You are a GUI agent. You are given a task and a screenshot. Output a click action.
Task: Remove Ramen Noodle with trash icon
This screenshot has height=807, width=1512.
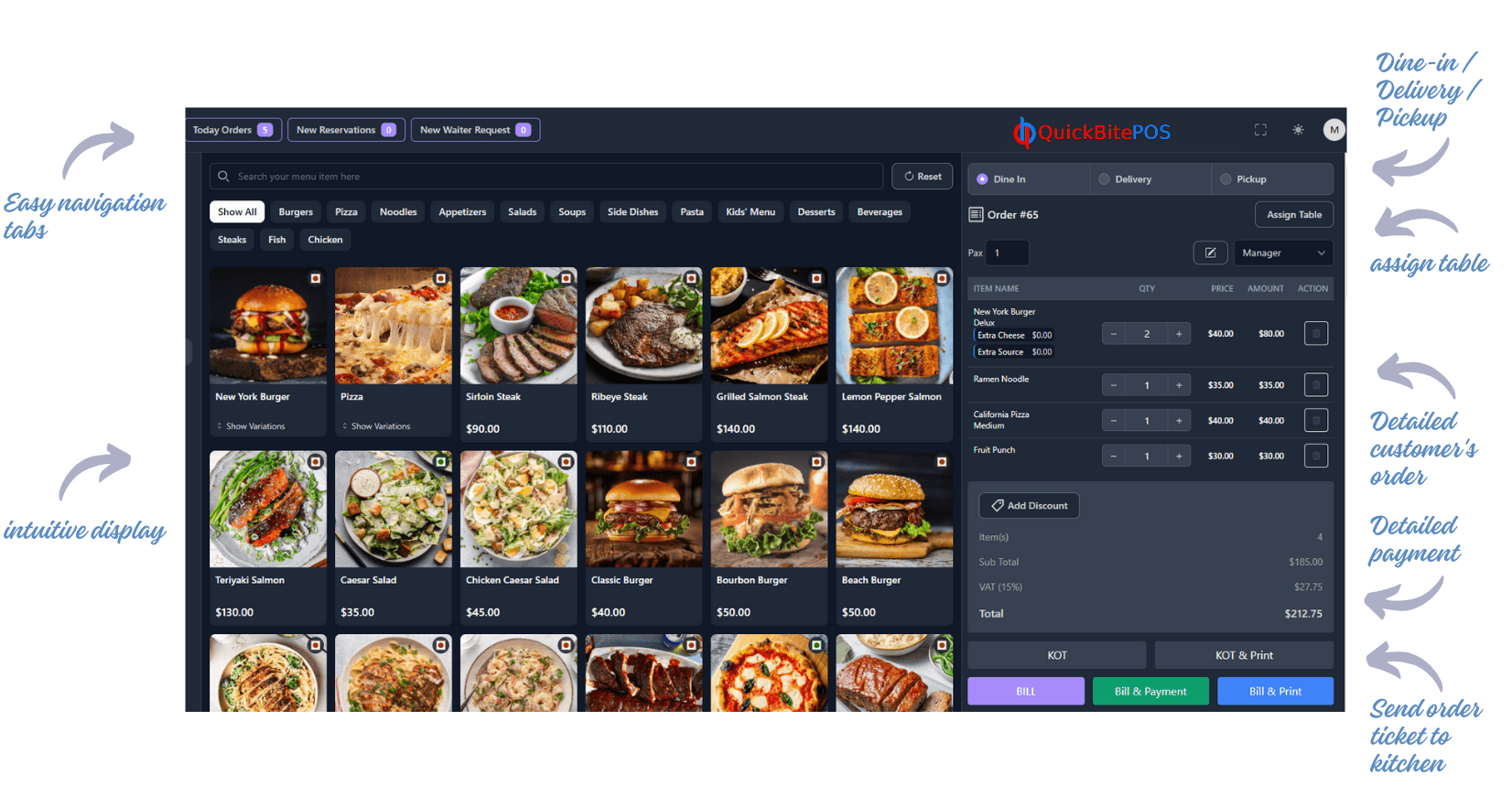[x=1315, y=385]
